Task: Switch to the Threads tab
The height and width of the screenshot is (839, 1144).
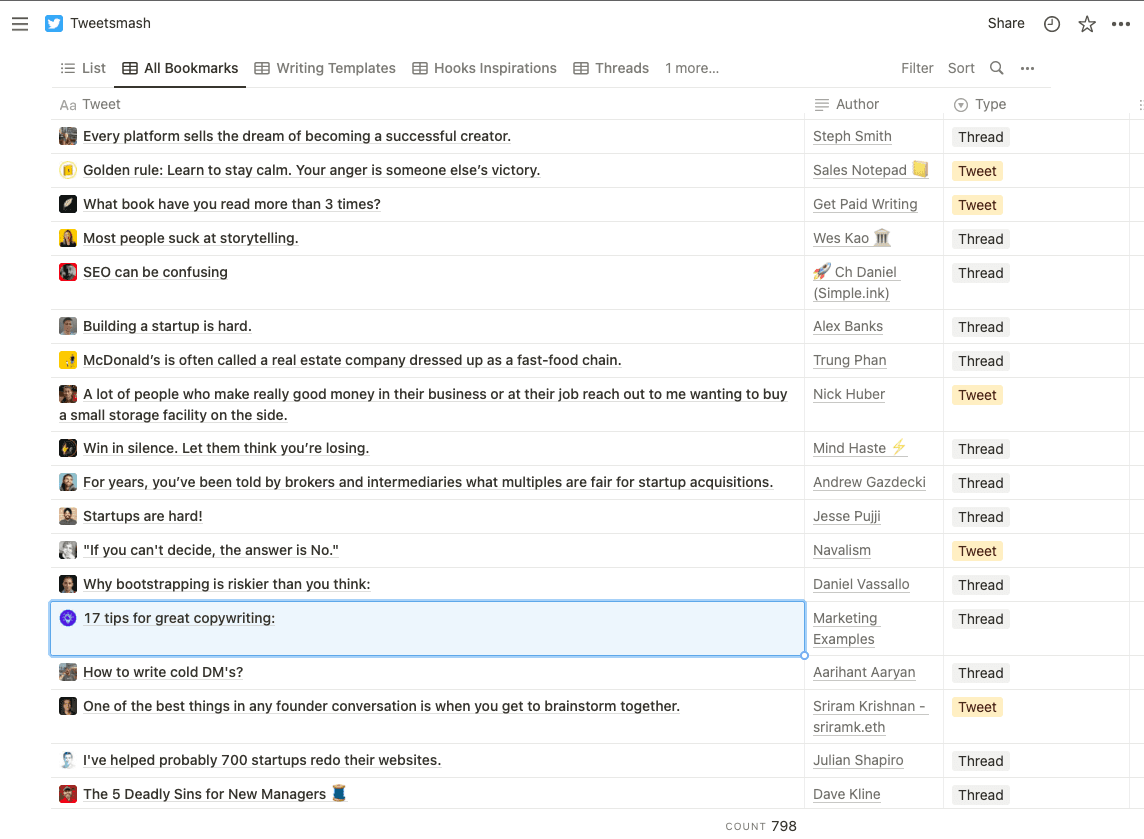Action: (x=611, y=68)
